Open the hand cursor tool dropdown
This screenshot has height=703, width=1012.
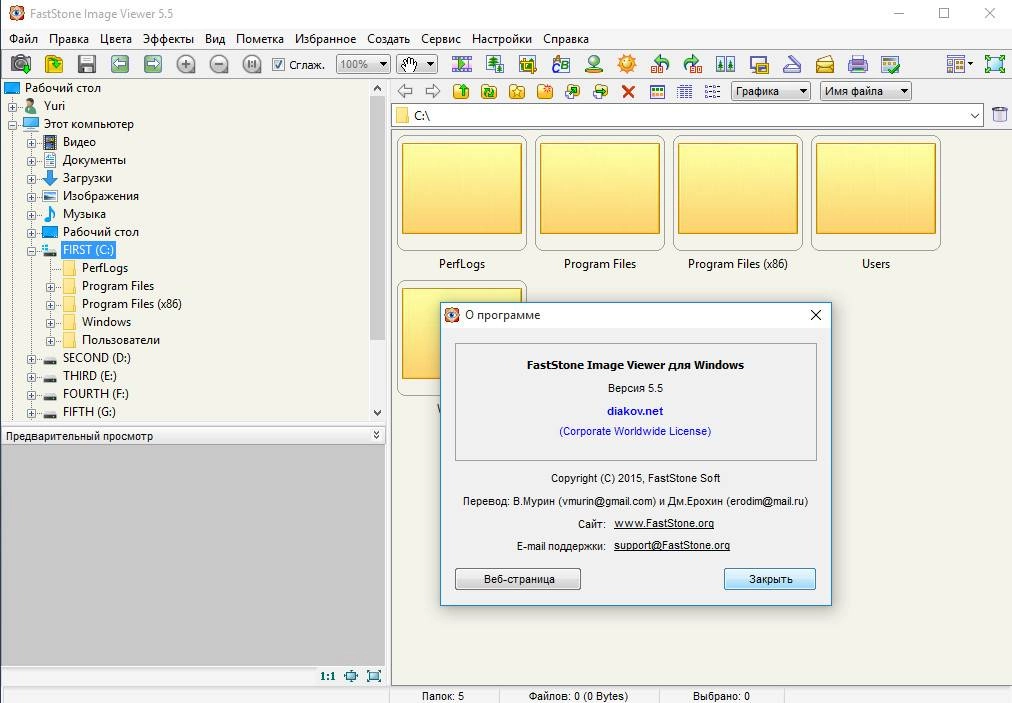point(430,64)
